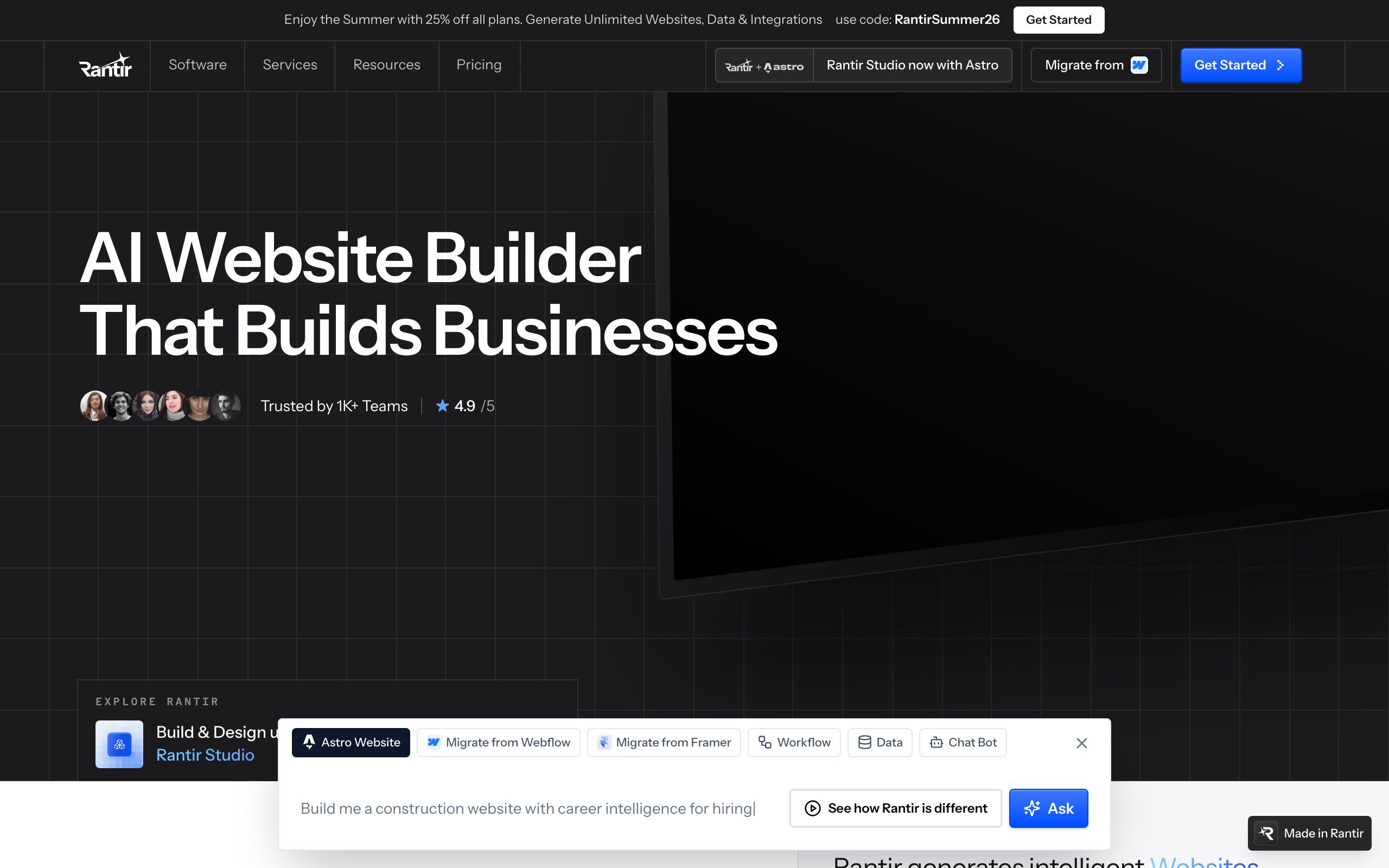Click the Migrate from button
Image resolution: width=1389 pixels, height=868 pixels.
[1095, 65]
